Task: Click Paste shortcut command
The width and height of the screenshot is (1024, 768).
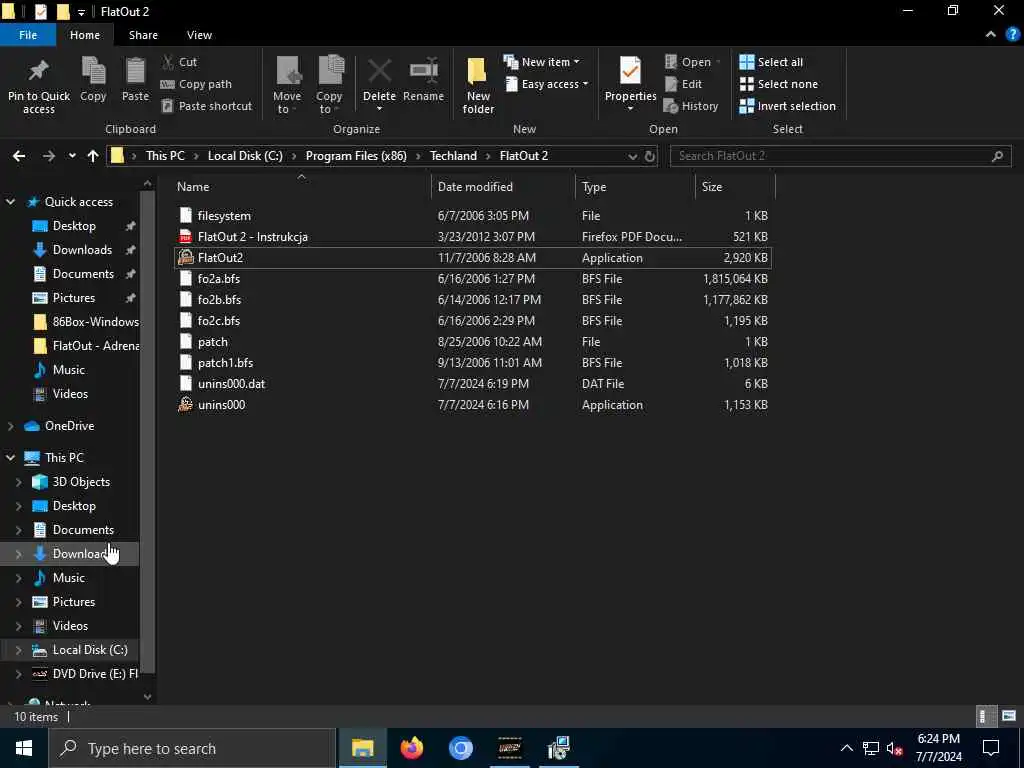Action: coord(206,106)
